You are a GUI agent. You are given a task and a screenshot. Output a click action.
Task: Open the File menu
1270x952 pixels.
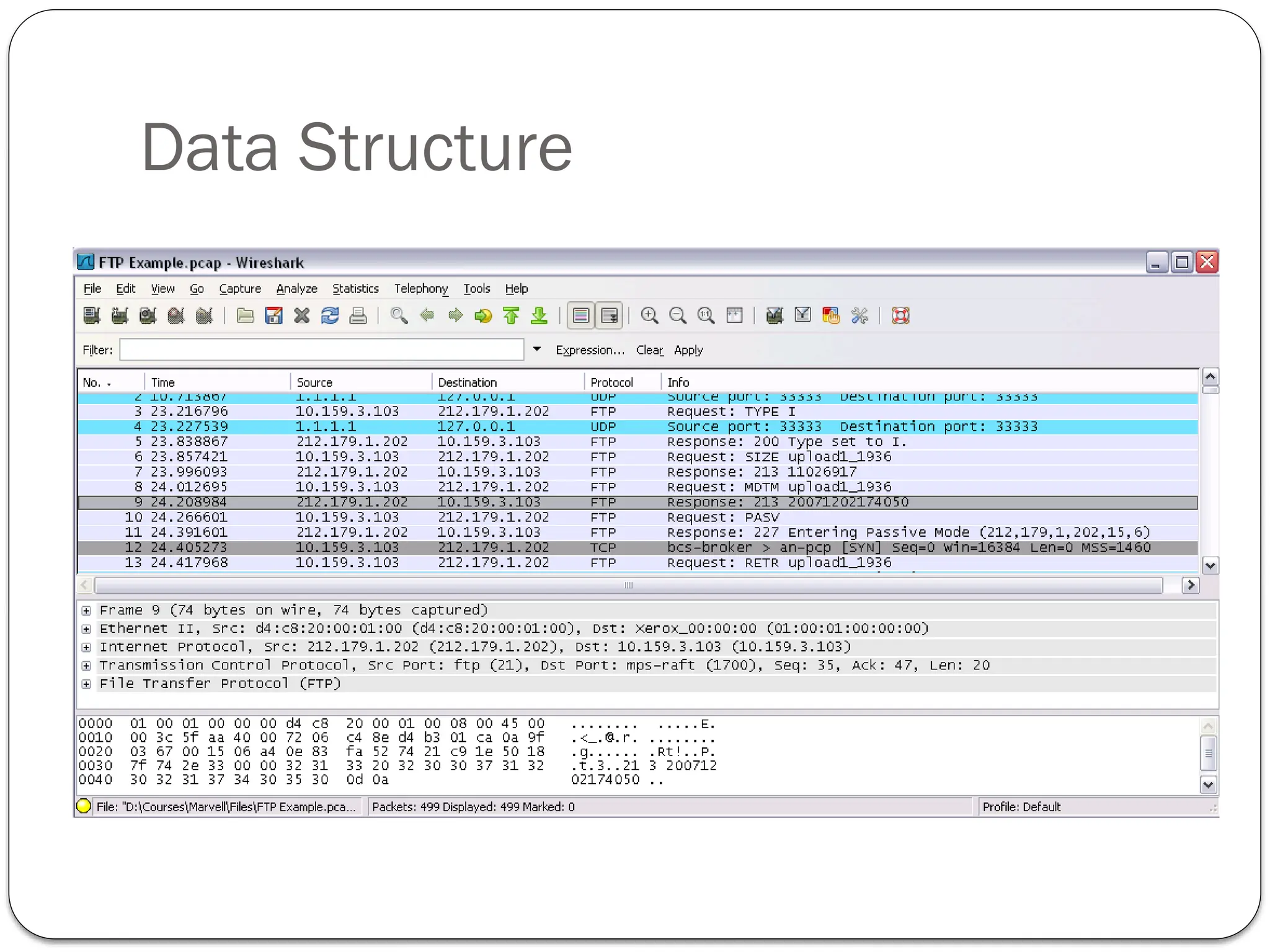coord(92,289)
